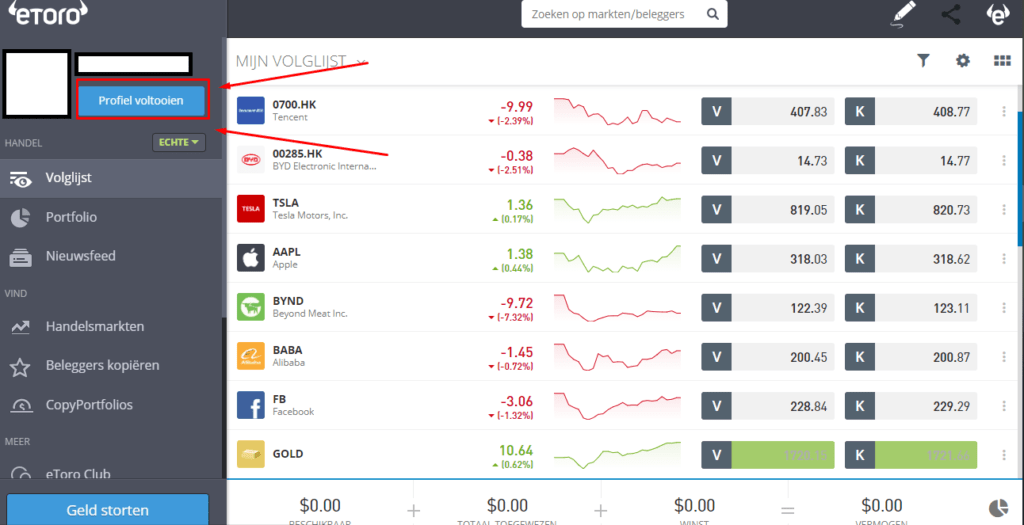Click the profile avatar picture
The height and width of the screenshot is (525, 1024).
36,84
